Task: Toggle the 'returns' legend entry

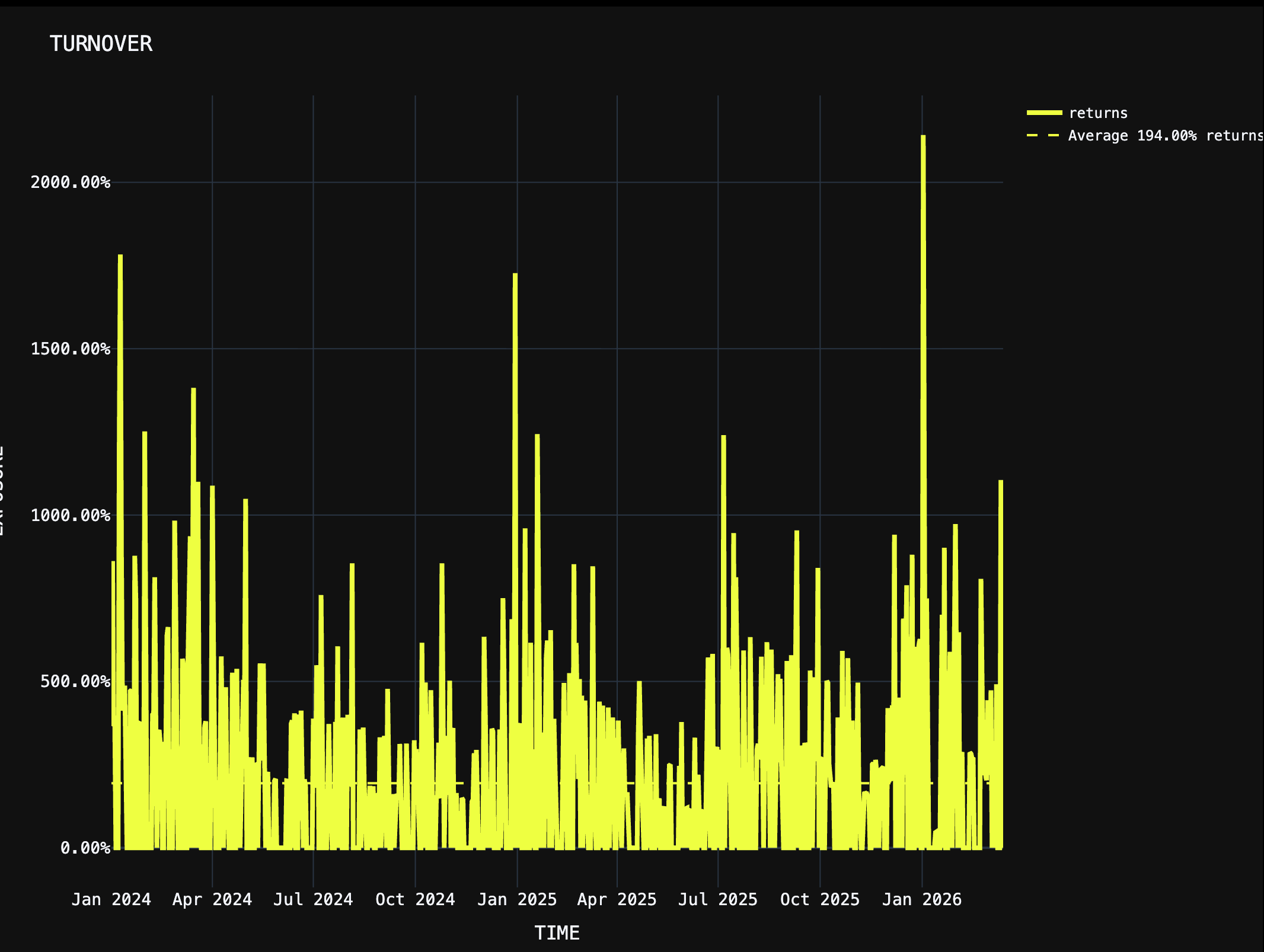Action: pos(1097,113)
